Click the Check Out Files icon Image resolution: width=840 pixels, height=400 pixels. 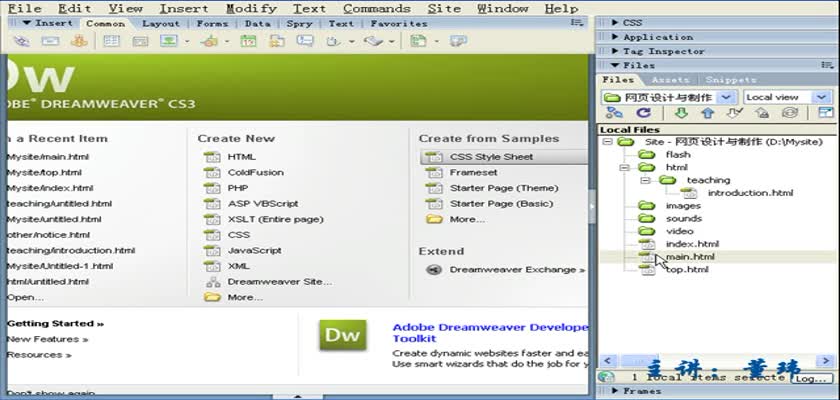[x=734, y=112]
